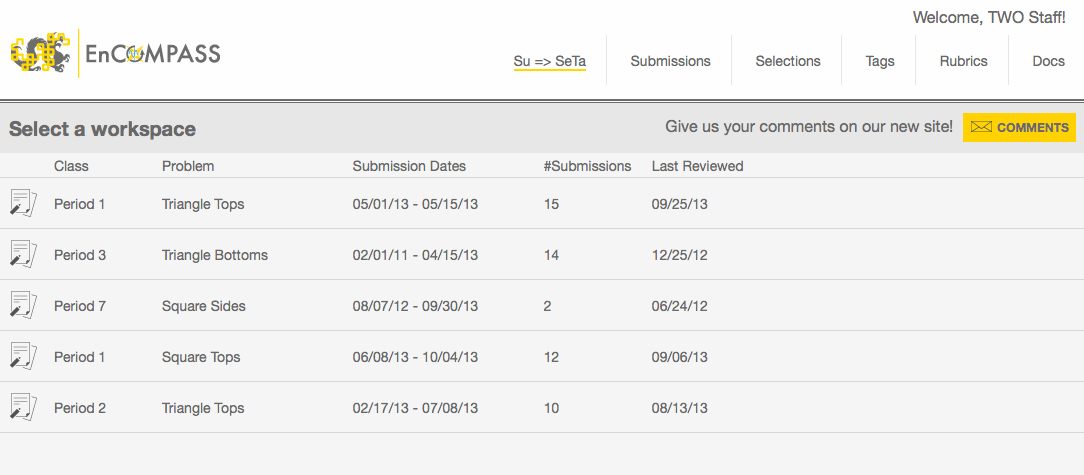
Task: Click the Submission Dates column header
Action: point(409,166)
